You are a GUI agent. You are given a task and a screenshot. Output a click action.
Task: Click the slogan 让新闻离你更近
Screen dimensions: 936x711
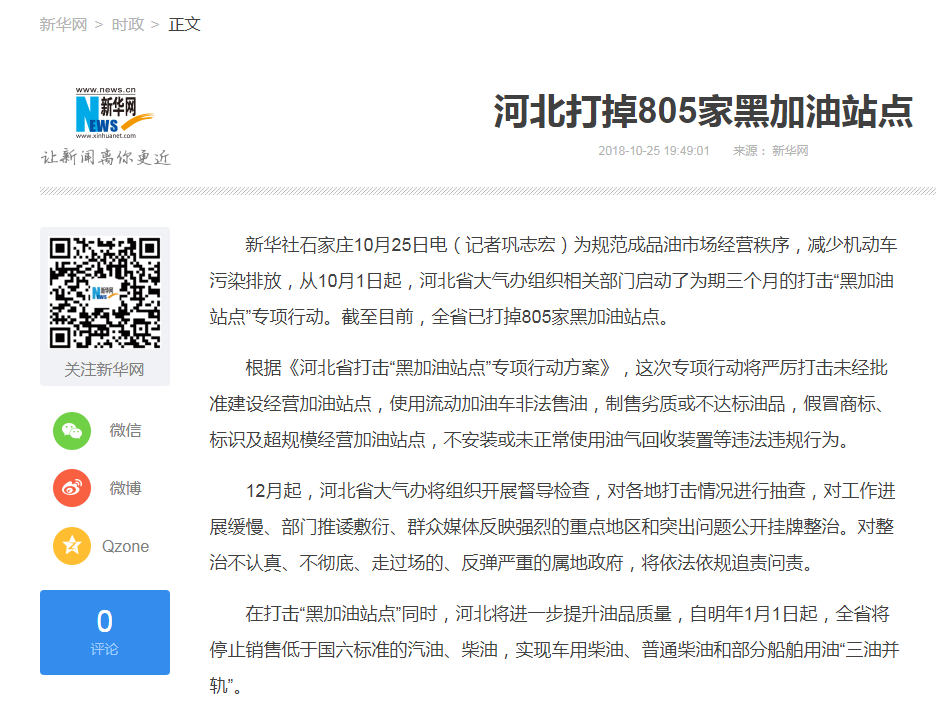[105, 157]
